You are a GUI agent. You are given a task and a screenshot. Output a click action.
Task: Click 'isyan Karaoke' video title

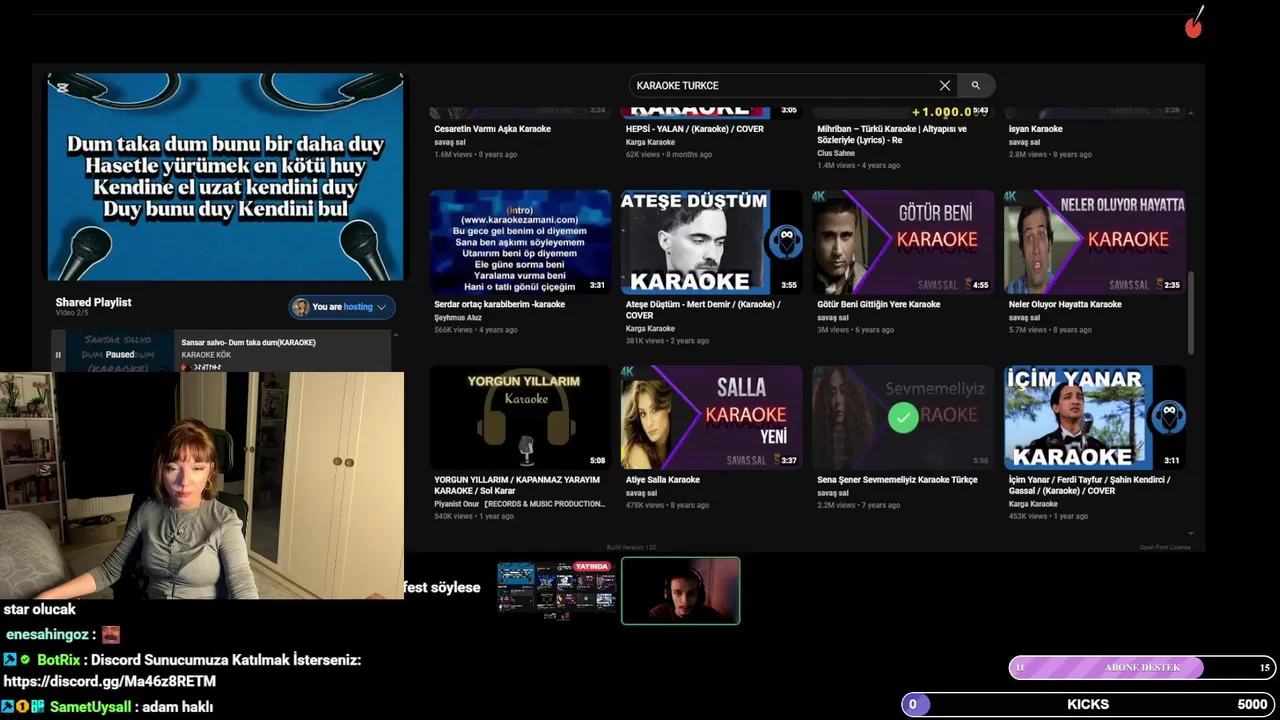(1035, 129)
